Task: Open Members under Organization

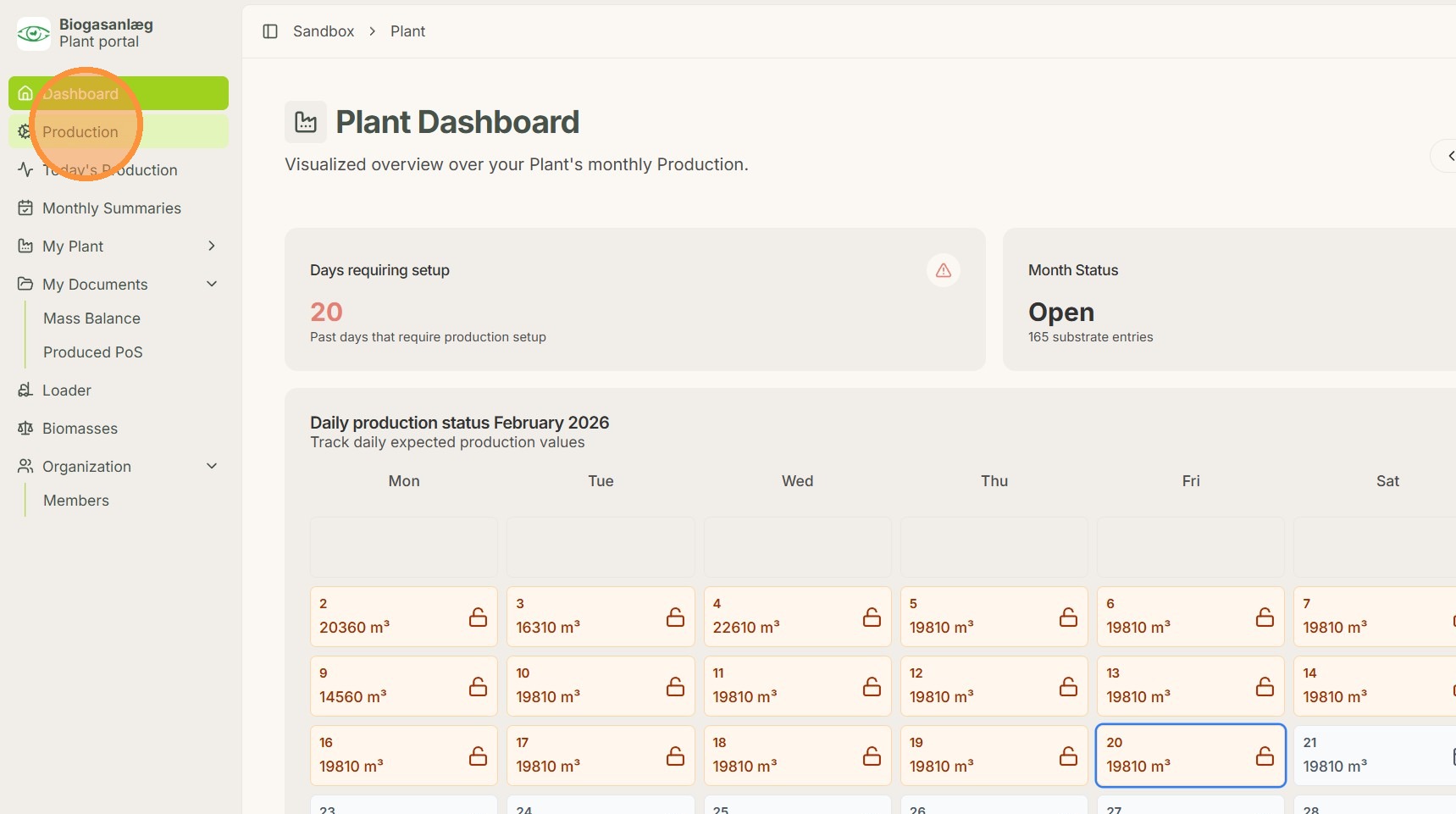Action: (76, 501)
